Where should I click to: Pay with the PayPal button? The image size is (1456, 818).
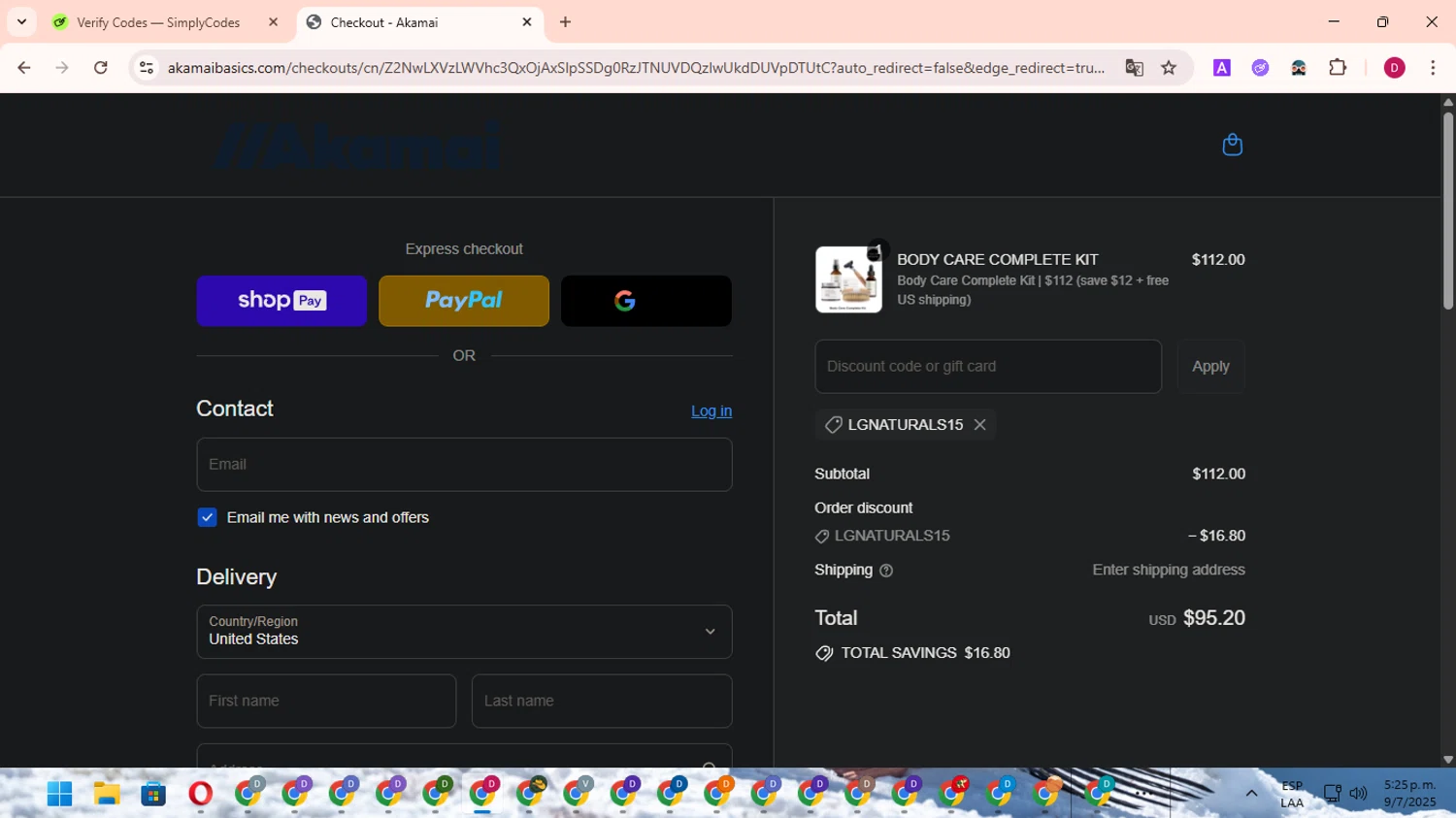click(464, 301)
